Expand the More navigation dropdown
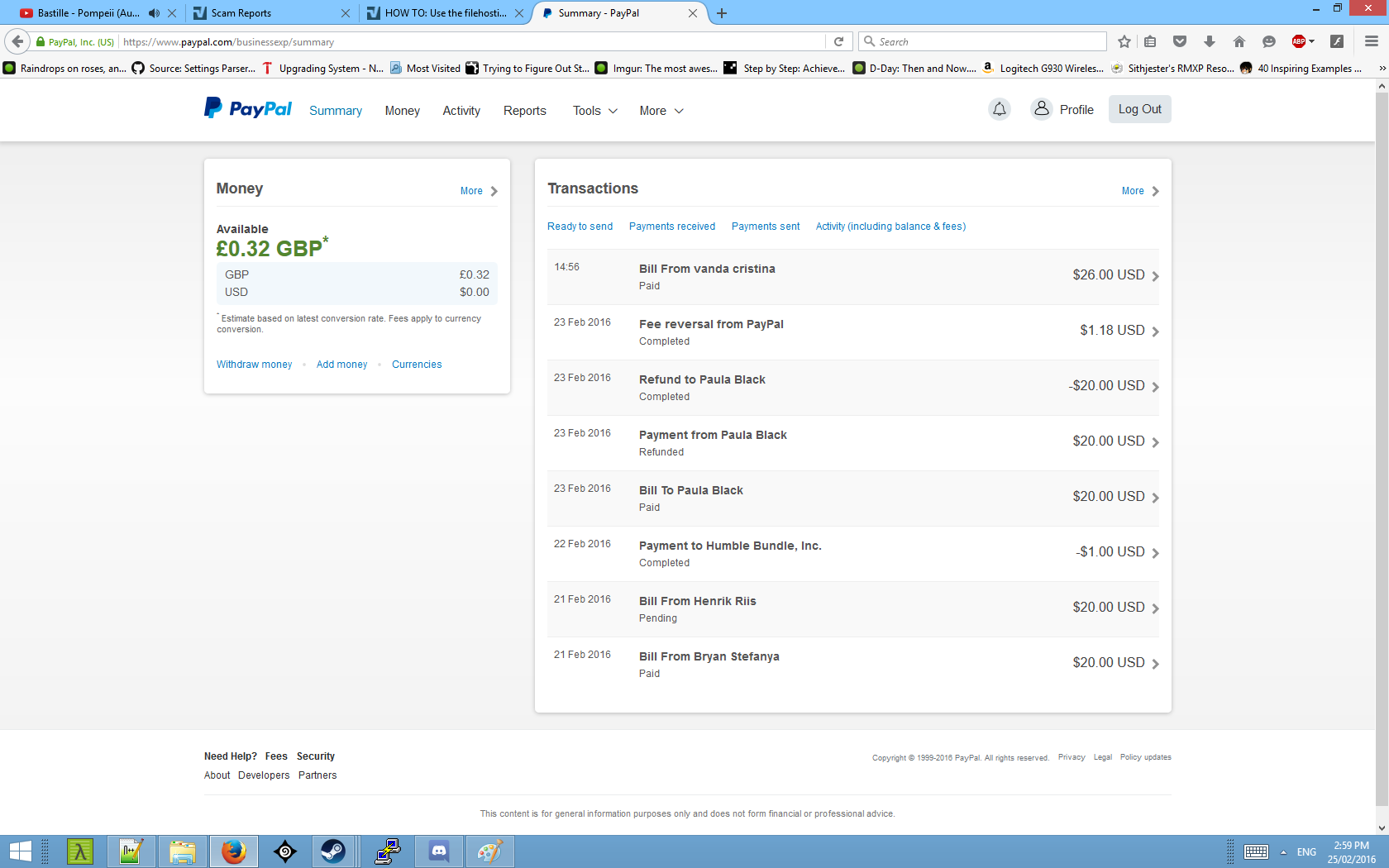Screen dimensions: 1389x868 pos(661,111)
